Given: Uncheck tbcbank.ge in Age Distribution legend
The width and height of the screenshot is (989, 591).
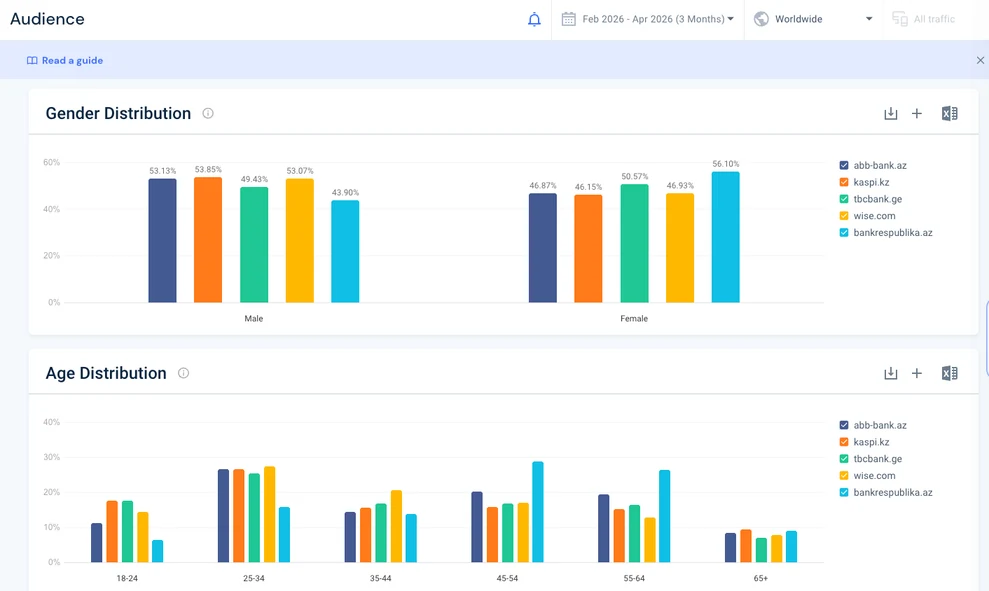Looking at the screenshot, I should [844, 459].
